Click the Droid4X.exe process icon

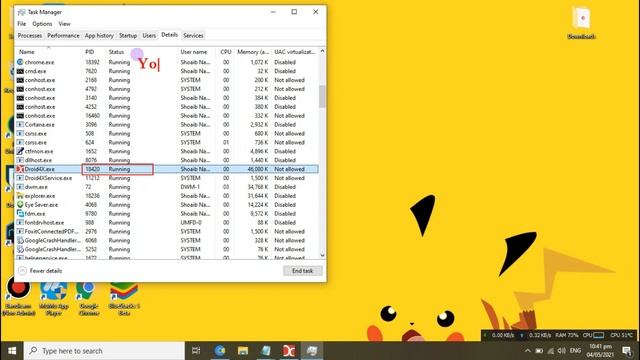20,169
